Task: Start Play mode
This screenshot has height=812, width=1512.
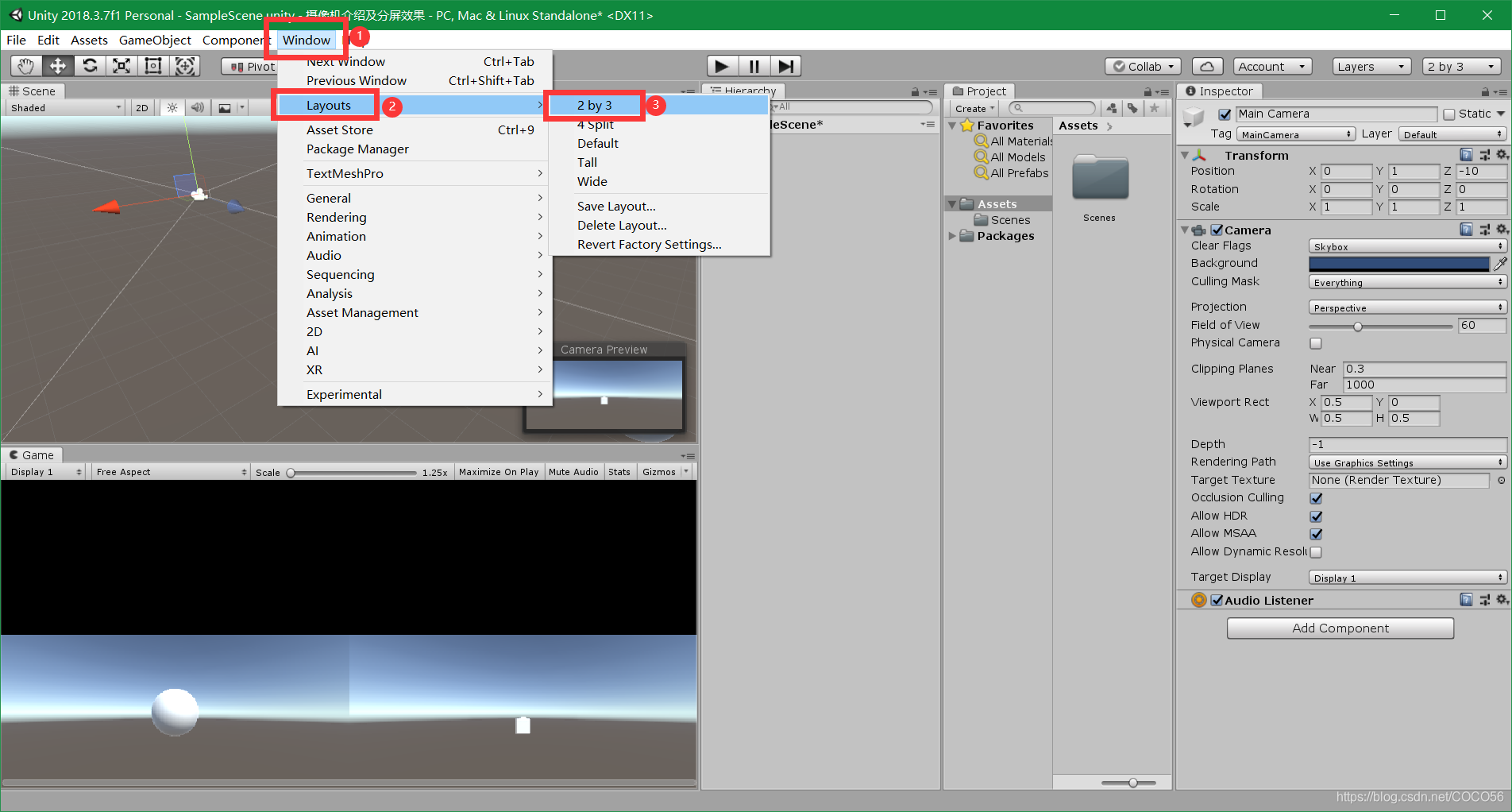Action: pyautogui.click(x=722, y=66)
